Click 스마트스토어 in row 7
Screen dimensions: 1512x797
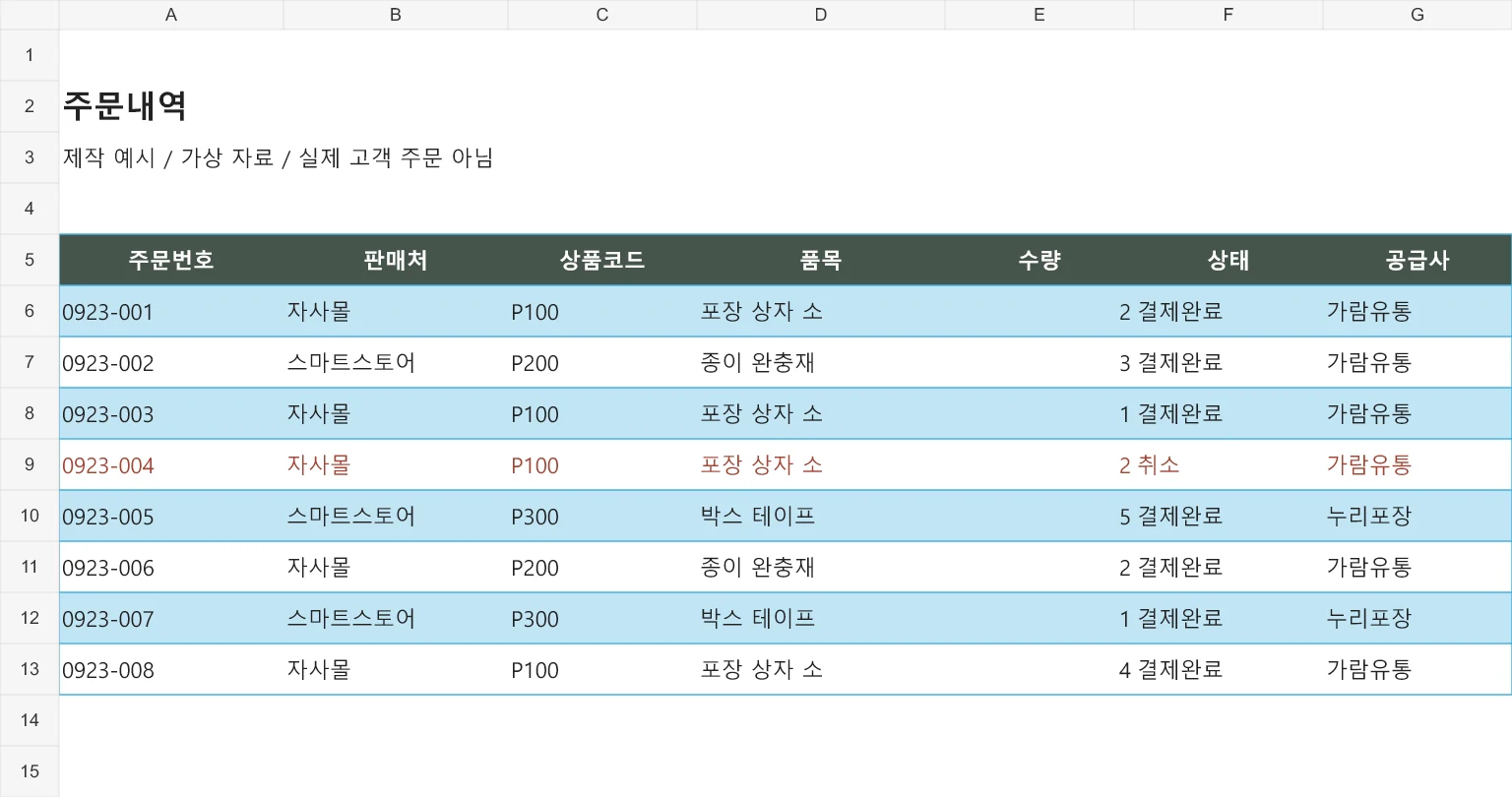tap(396, 362)
